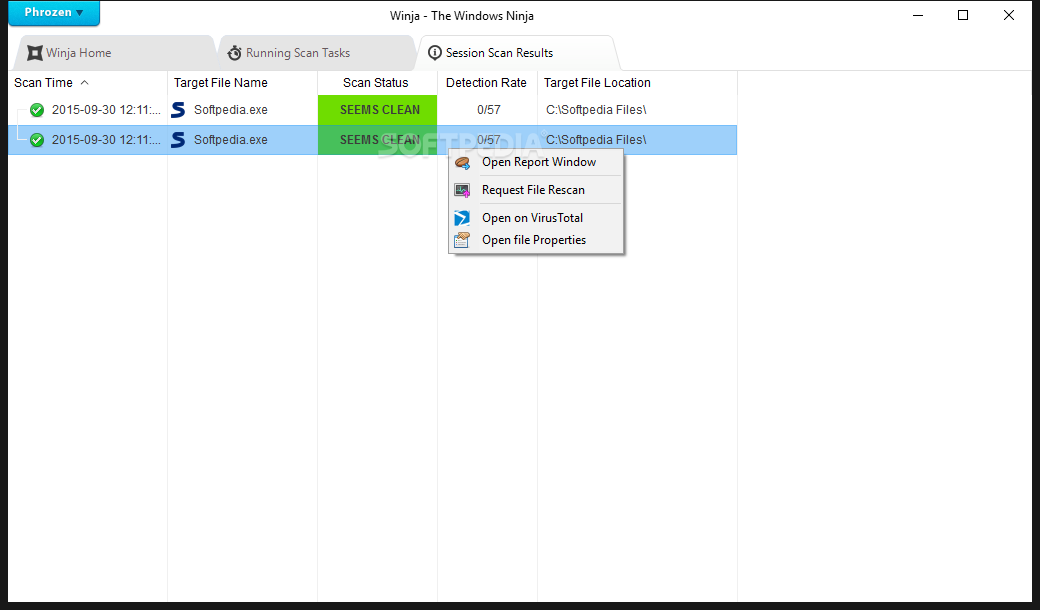Click the Winja Home tab icon
The height and width of the screenshot is (610, 1040).
click(x=34, y=53)
